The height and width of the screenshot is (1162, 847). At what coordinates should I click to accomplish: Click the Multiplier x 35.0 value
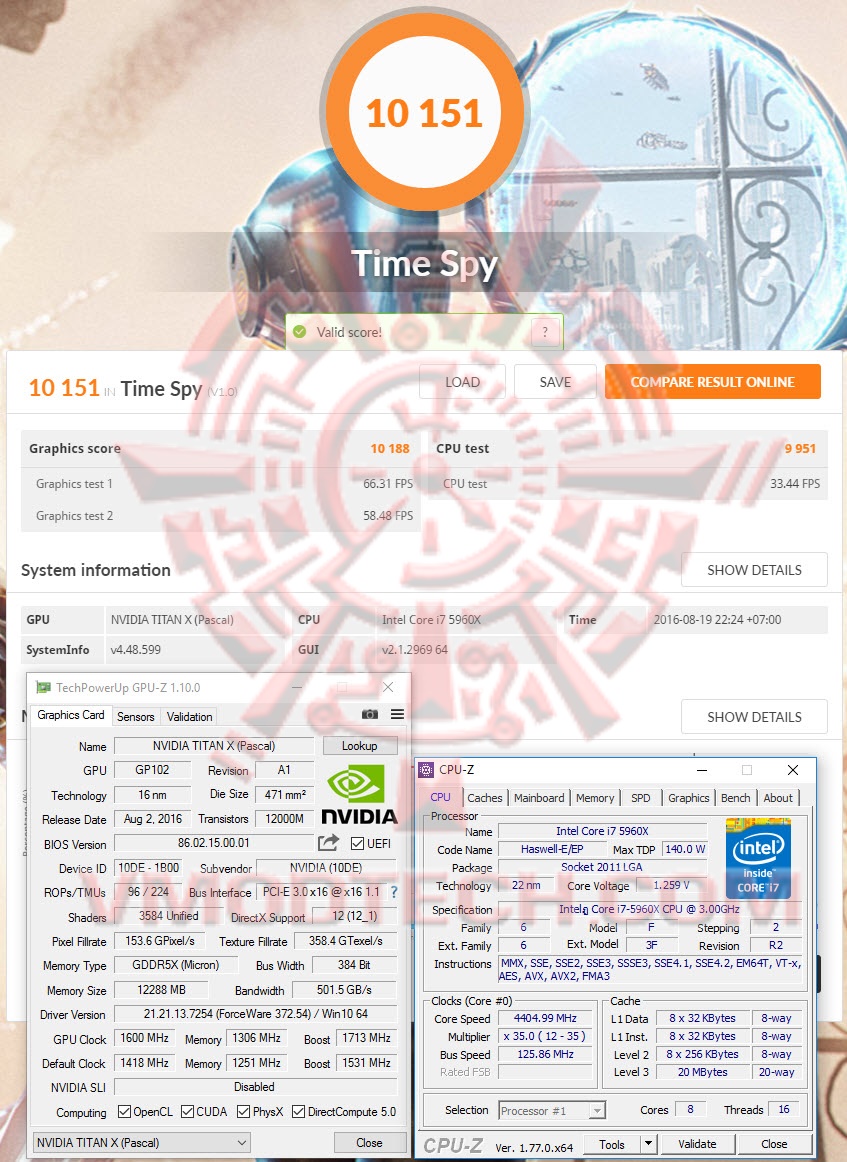click(x=545, y=1036)
